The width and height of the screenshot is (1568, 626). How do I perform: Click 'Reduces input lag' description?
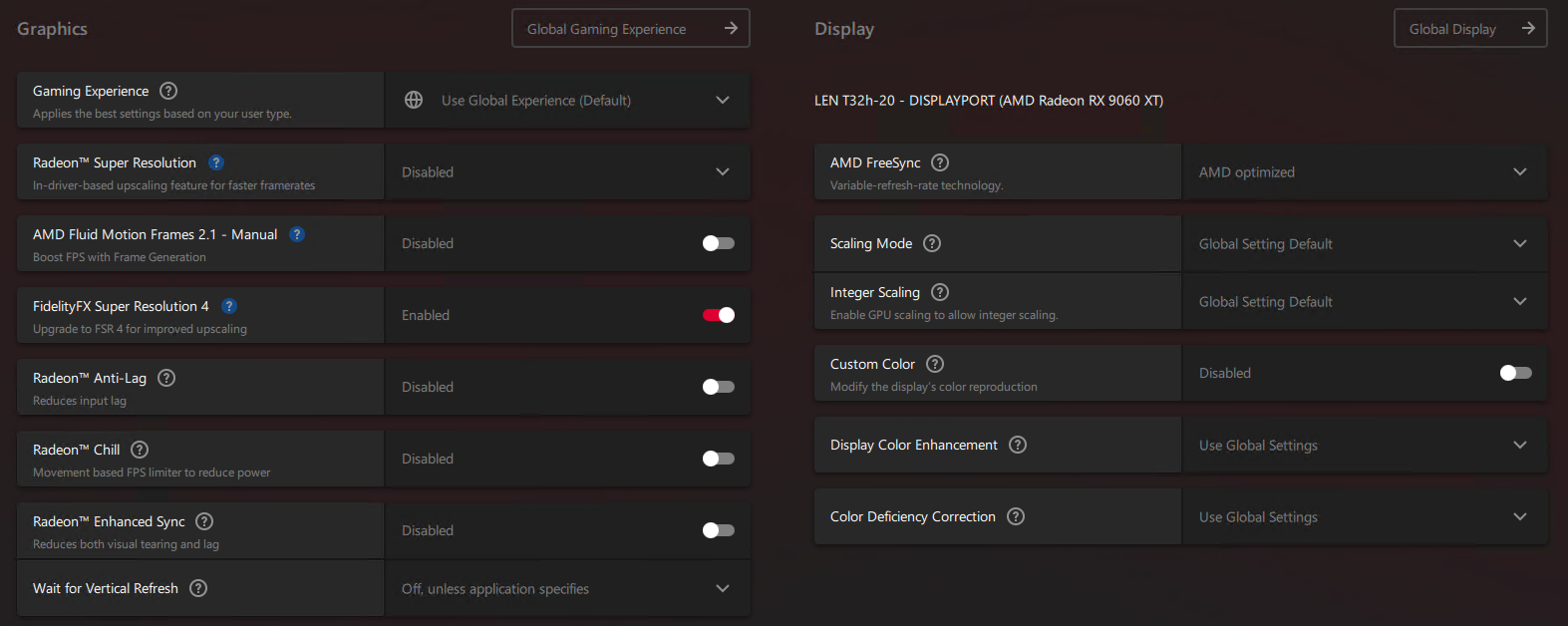click(x=80, y=401)
